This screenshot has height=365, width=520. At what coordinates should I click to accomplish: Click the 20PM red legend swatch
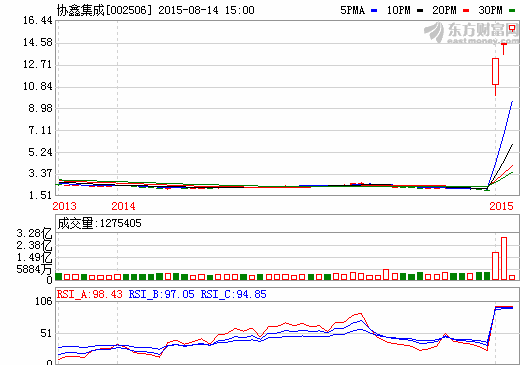tap(466, 11)
